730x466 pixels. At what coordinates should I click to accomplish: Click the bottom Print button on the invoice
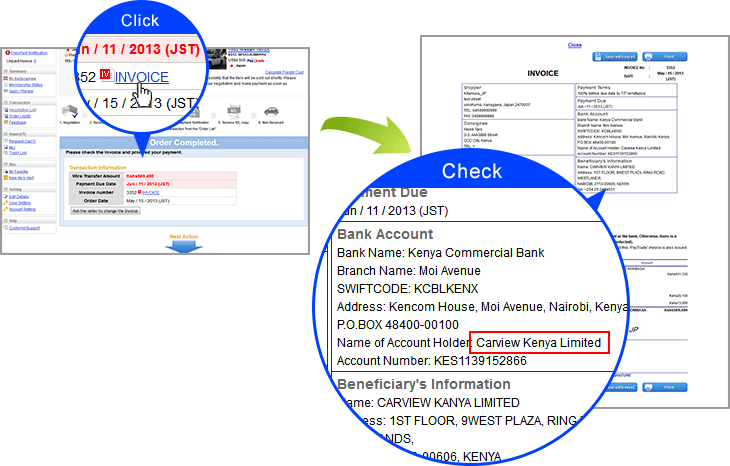pyautogui.click(x=665, y=386)
